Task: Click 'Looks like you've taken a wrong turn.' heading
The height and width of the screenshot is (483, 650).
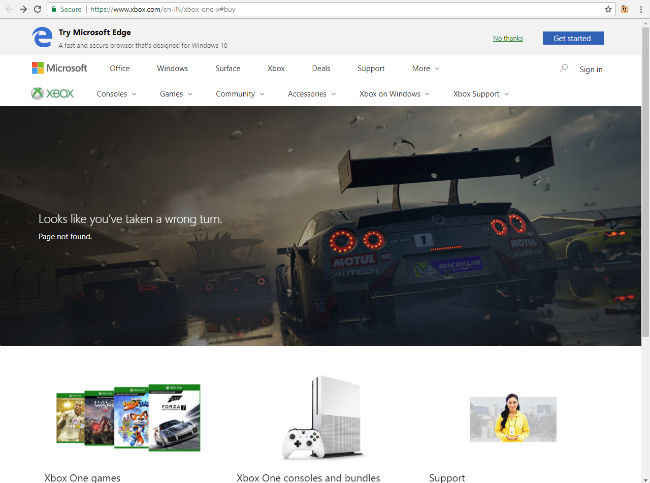Action: 130,219
